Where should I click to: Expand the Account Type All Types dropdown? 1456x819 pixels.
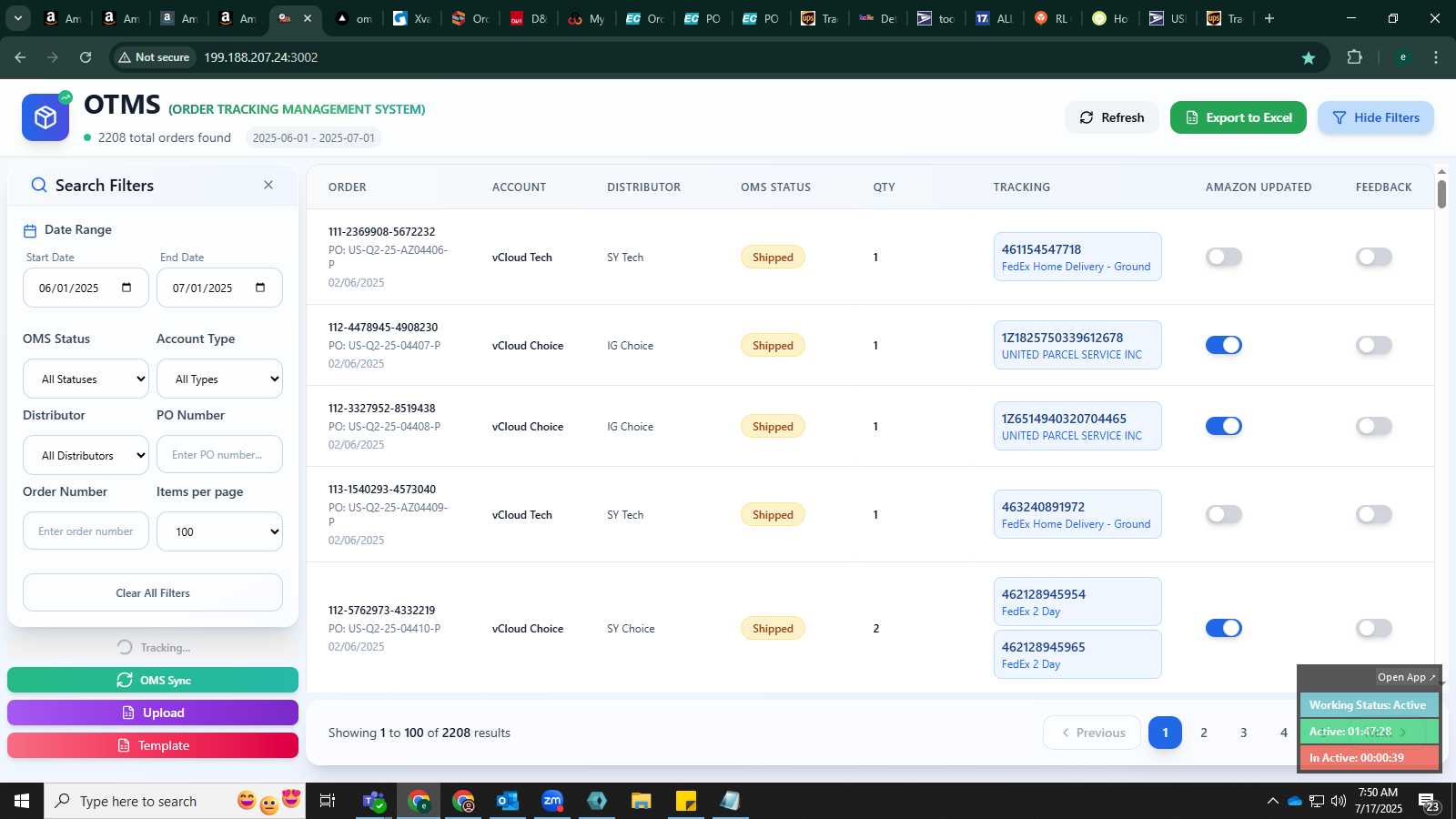tap(219, 379)
